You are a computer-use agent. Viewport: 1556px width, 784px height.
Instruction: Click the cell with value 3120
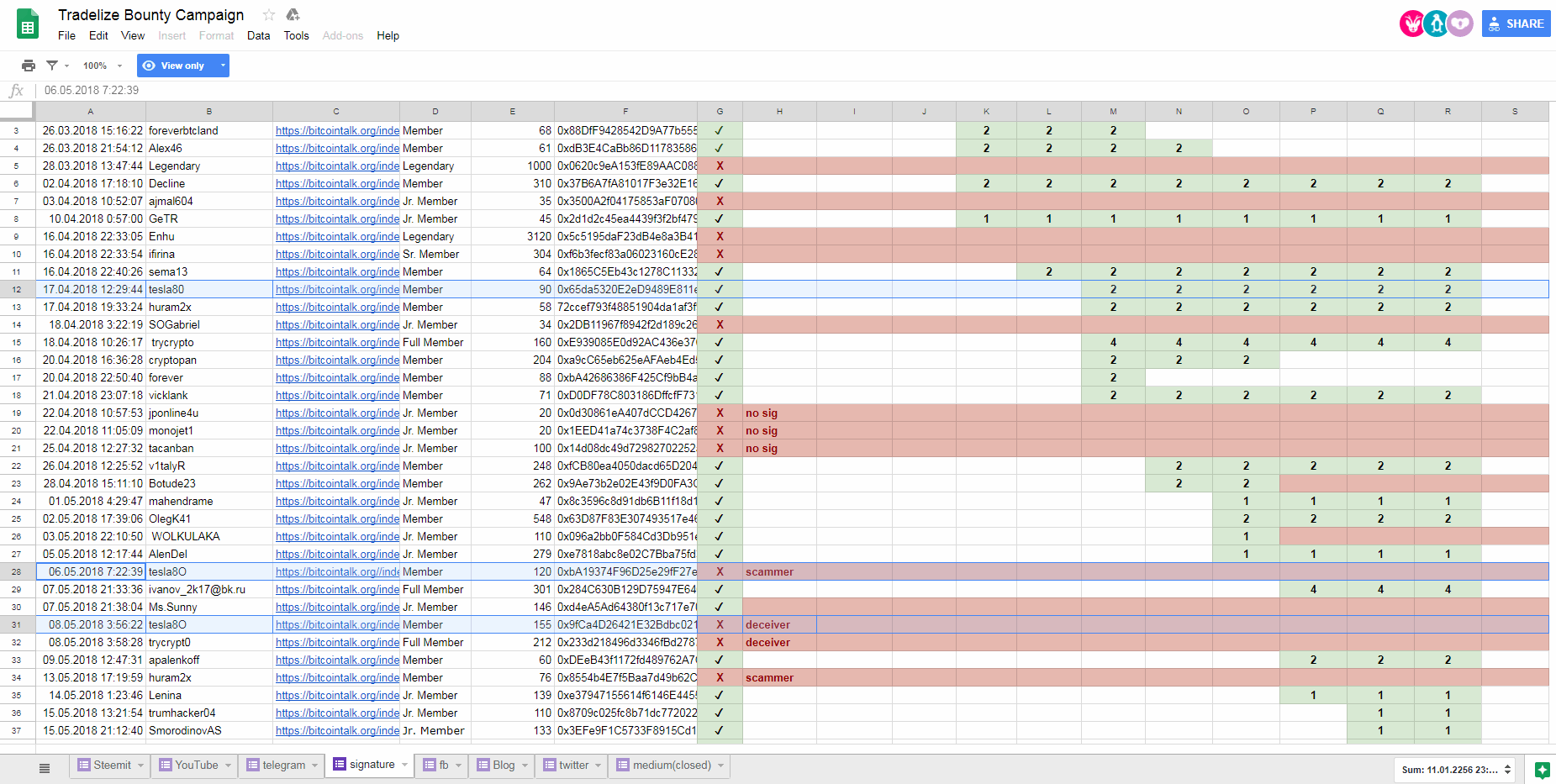[513, 237]
